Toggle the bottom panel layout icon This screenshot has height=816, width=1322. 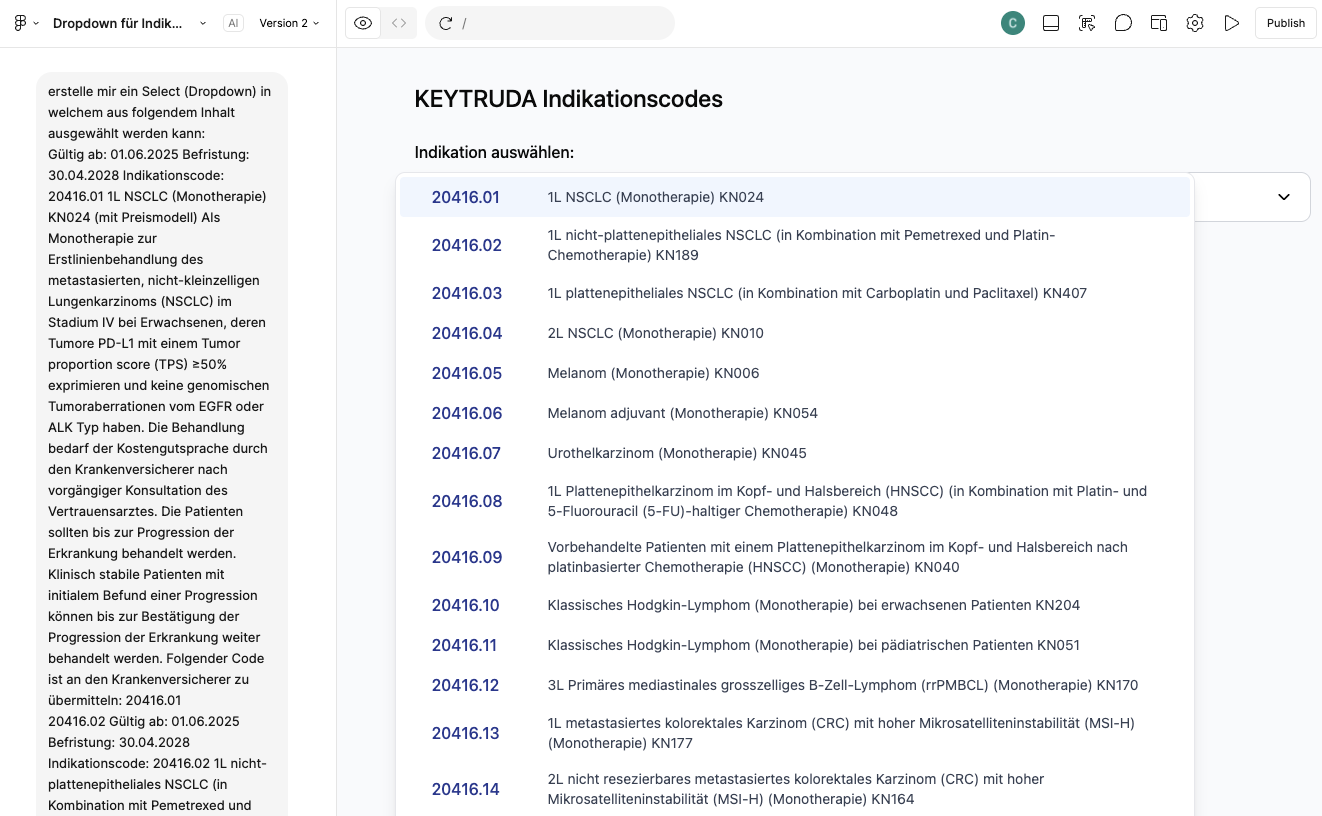(1051, 23)
